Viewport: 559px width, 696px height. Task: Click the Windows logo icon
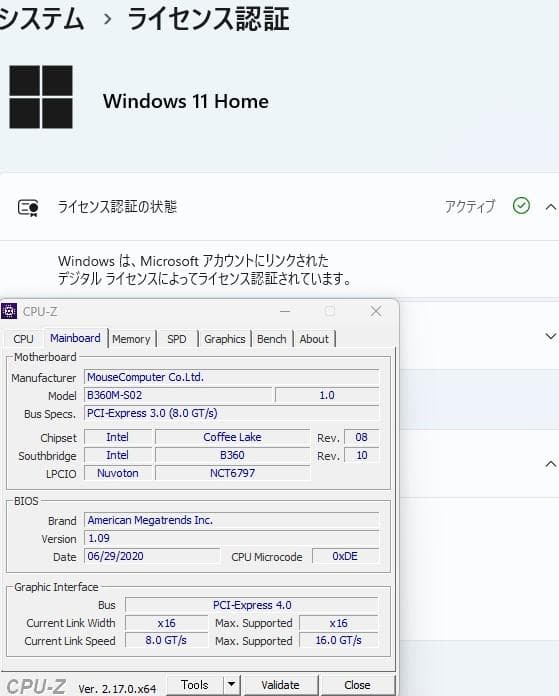point(41,97)
